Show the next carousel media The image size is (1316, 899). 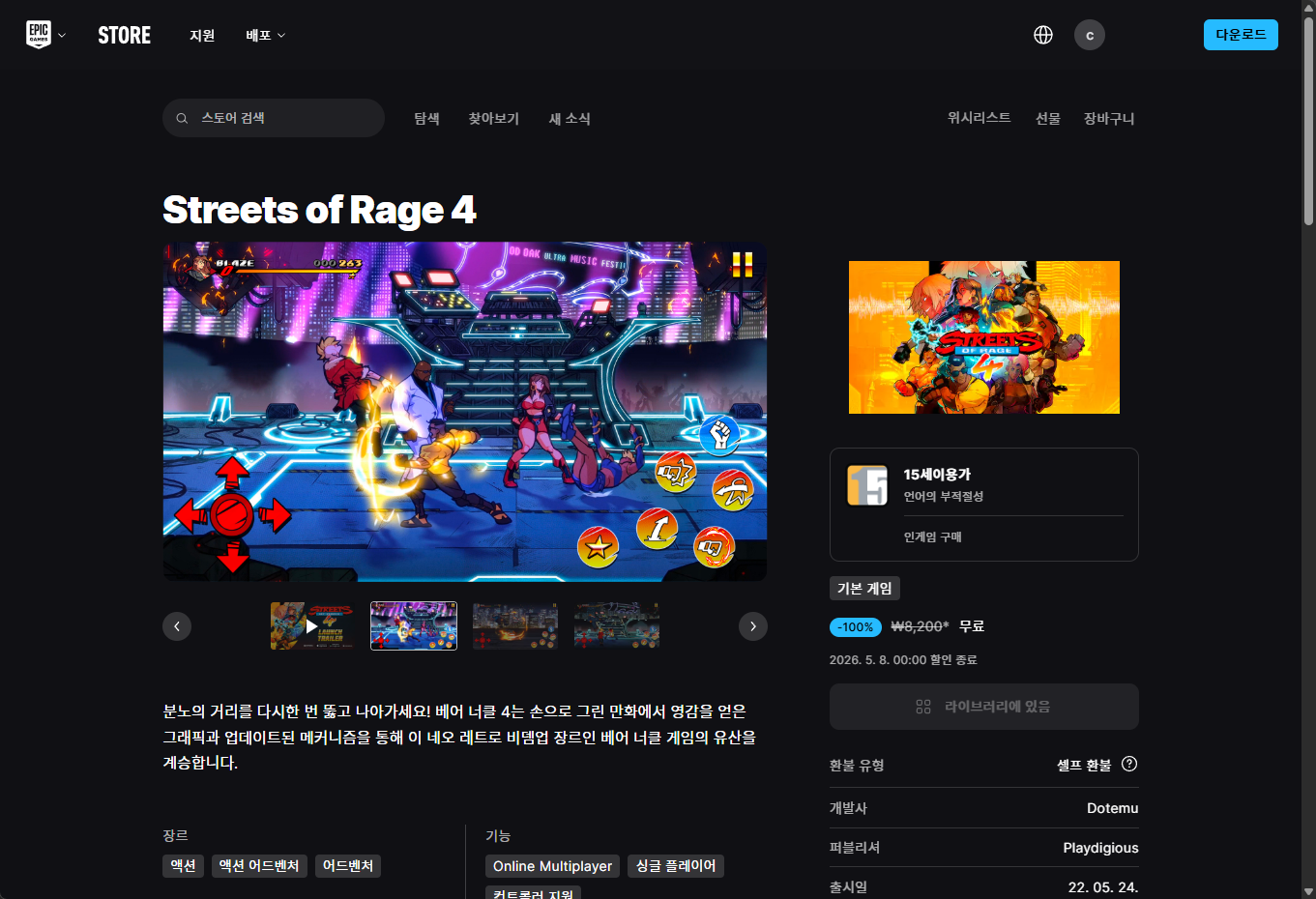753,626
